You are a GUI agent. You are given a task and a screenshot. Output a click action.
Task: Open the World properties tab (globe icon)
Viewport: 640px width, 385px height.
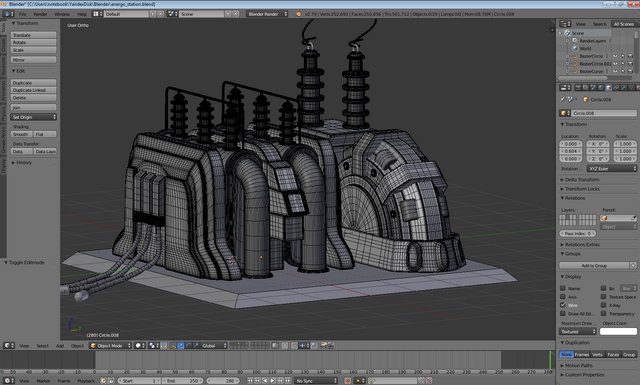600,87
